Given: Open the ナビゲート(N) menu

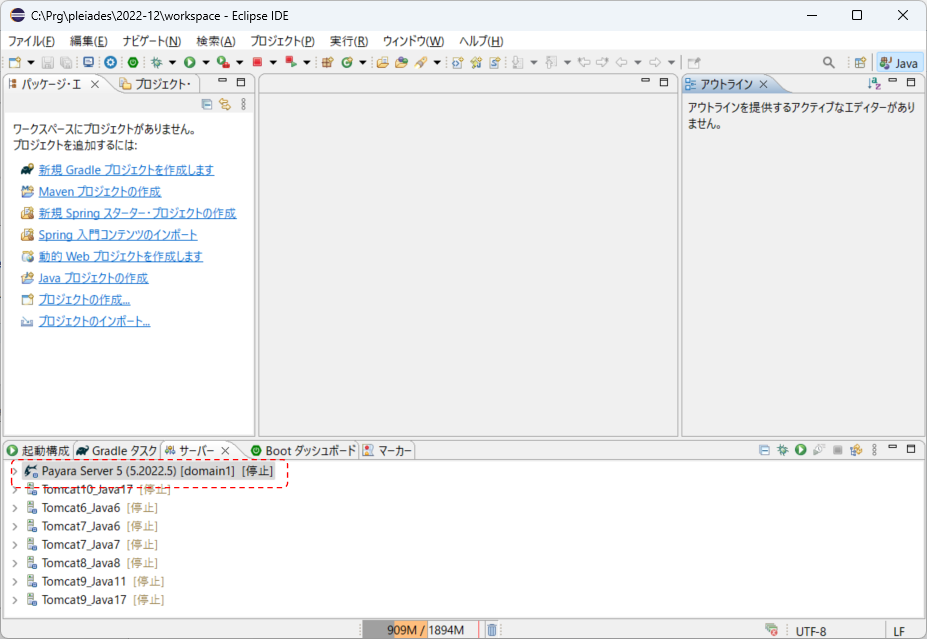Looking at the screenshot, I should point(152,41).
